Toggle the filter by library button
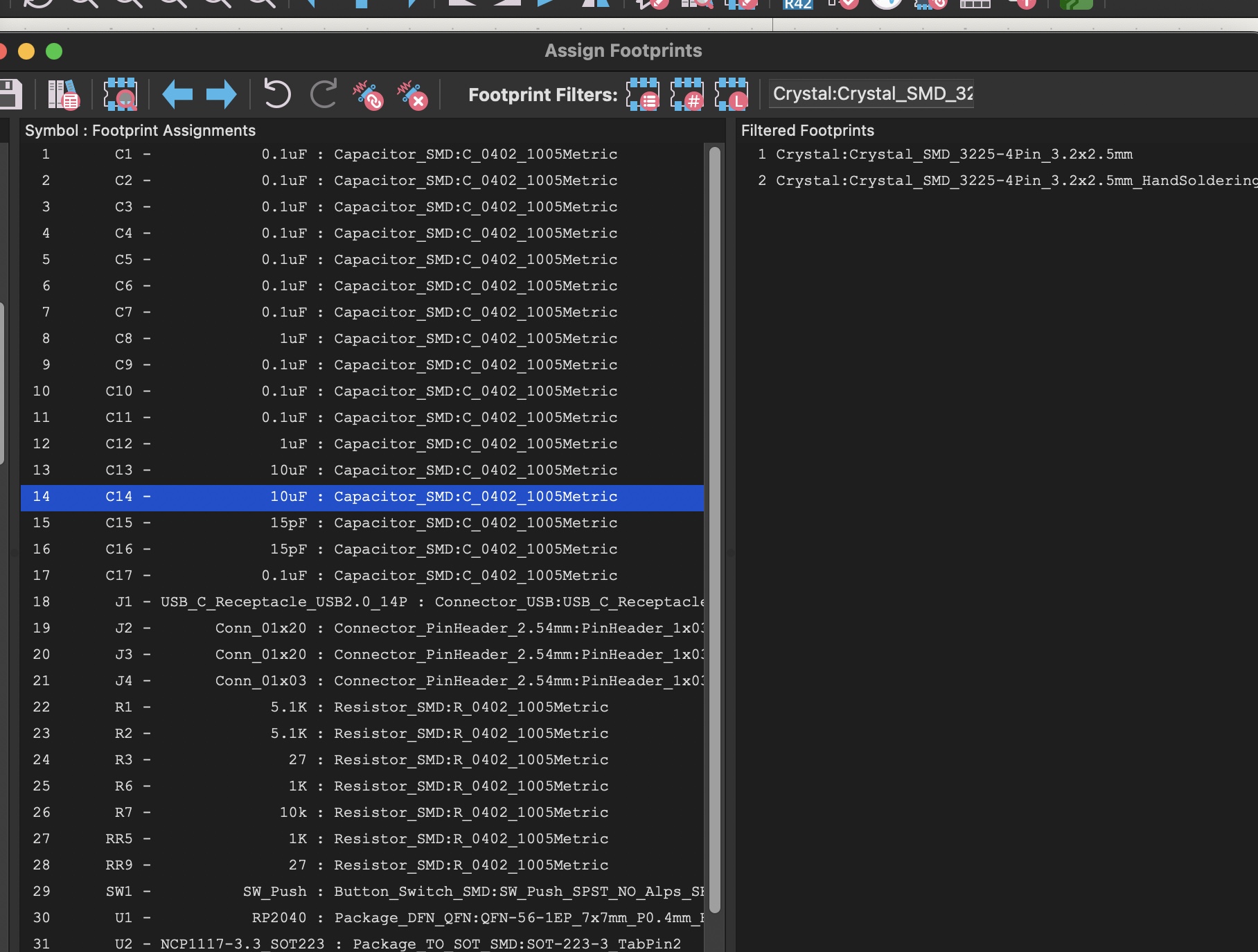Viewport: 1258px width, 952px height. click(x=731, y=94)
